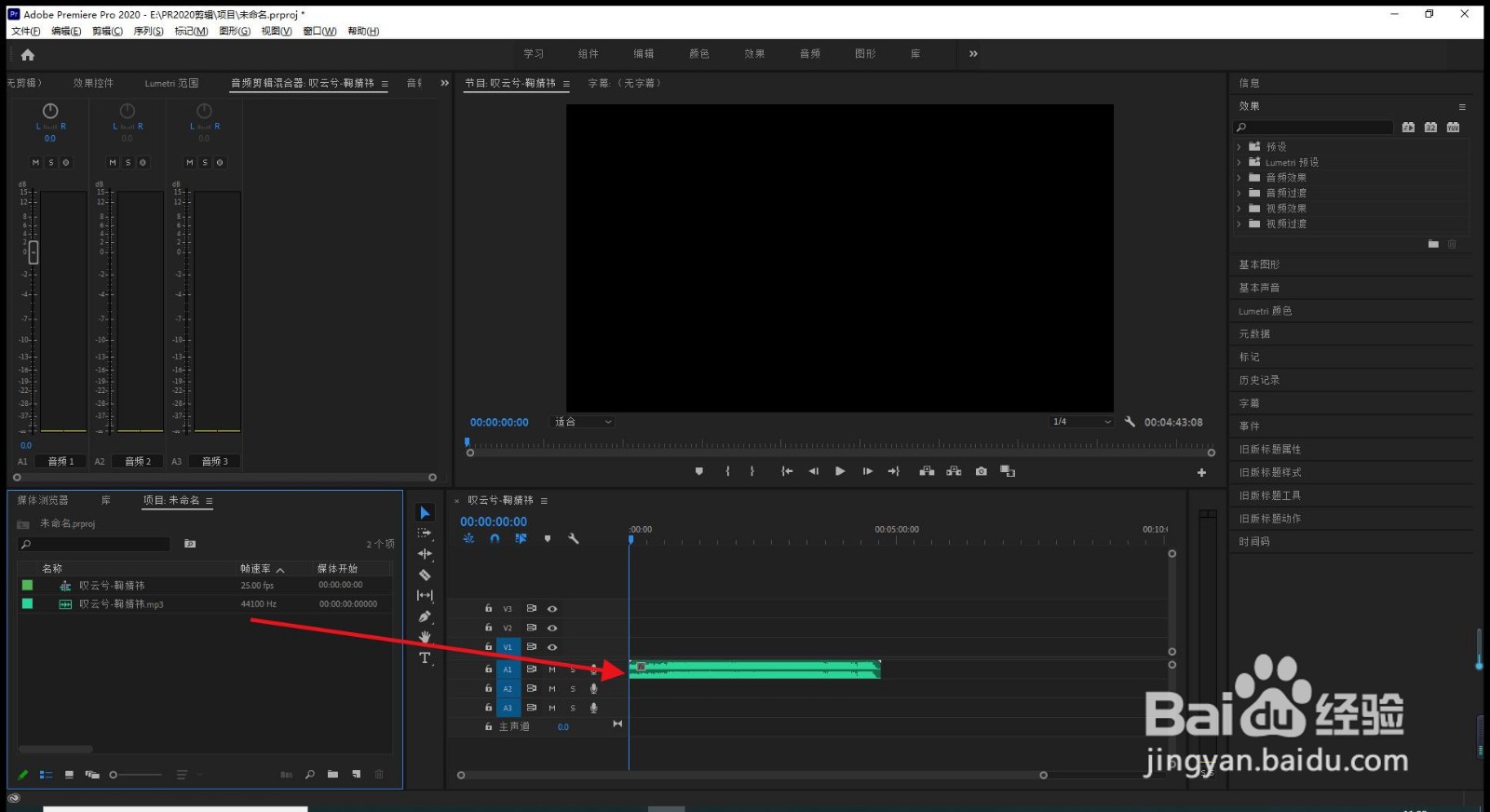Switch to 效果 workspace tab
This screenshot has width=1490, height=812.
click(754, 54)
